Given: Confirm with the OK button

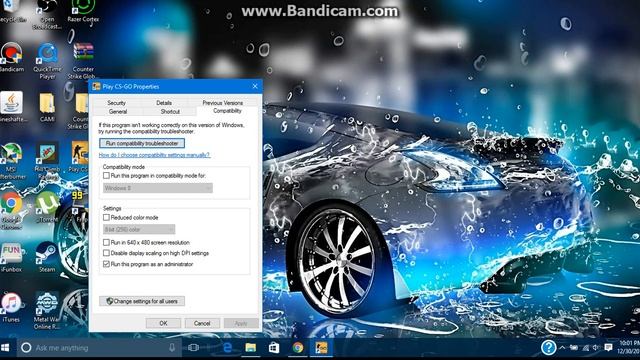Looking at the screenshot, I should 163,323.
